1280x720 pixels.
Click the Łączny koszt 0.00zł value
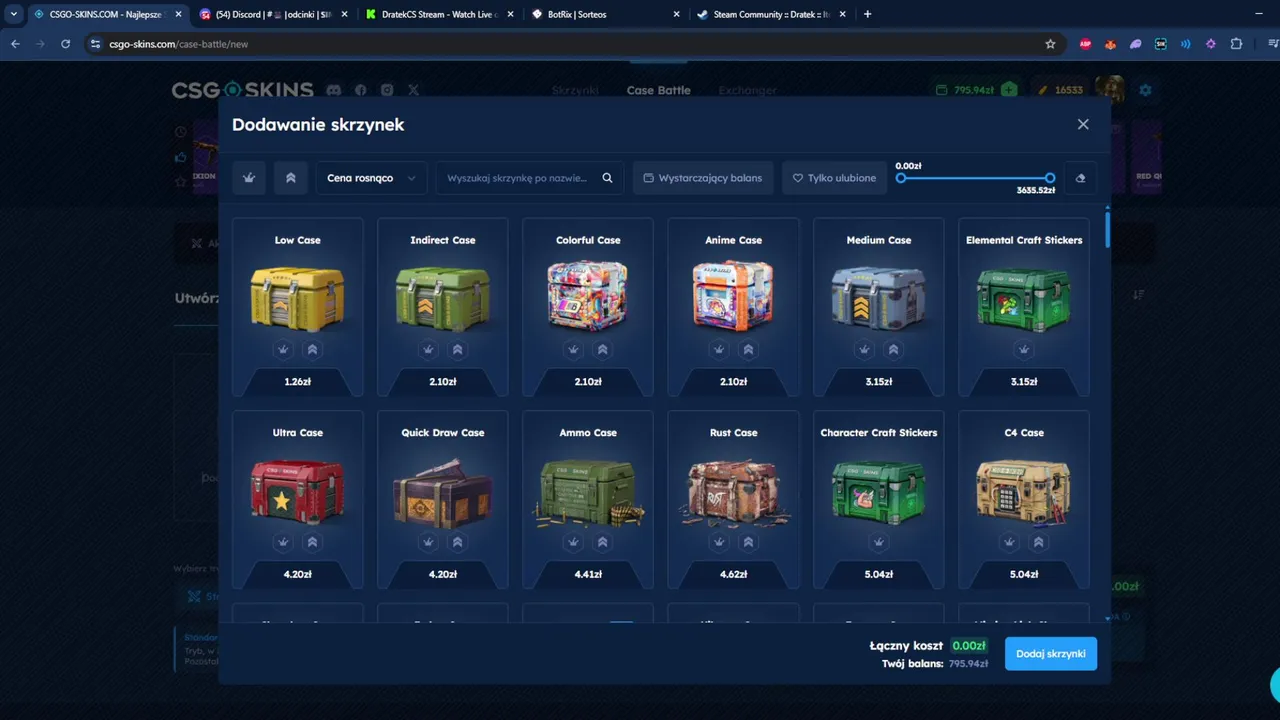tap(969, 646)
